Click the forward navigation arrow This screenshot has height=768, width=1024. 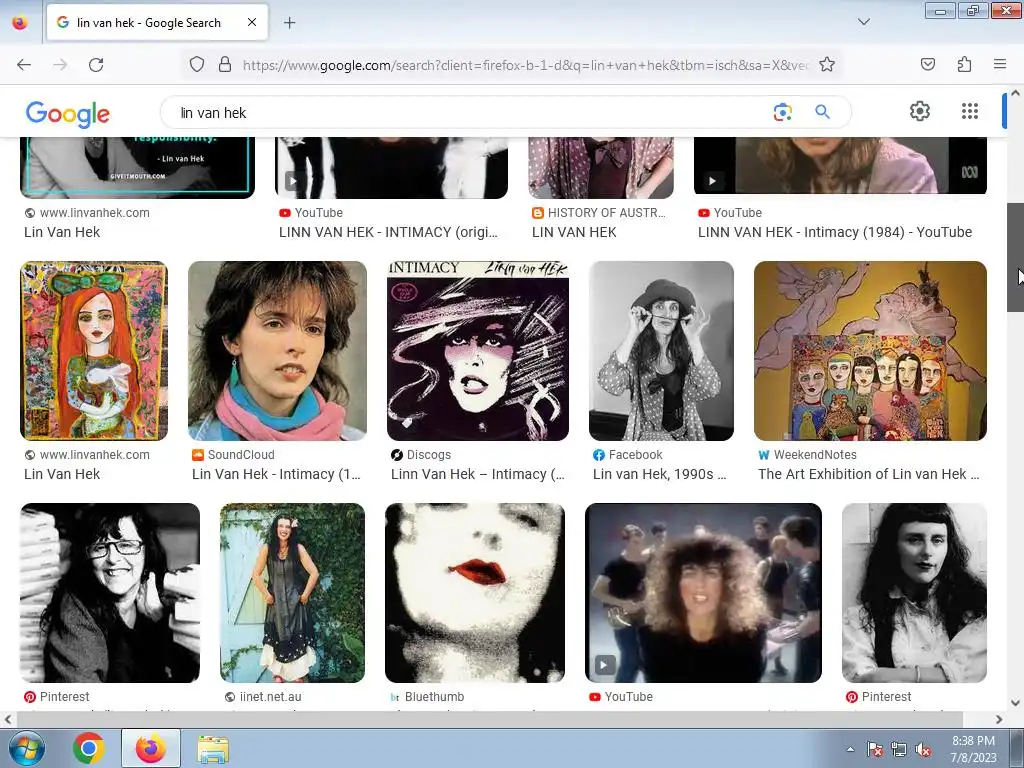(x=60, y=65)
